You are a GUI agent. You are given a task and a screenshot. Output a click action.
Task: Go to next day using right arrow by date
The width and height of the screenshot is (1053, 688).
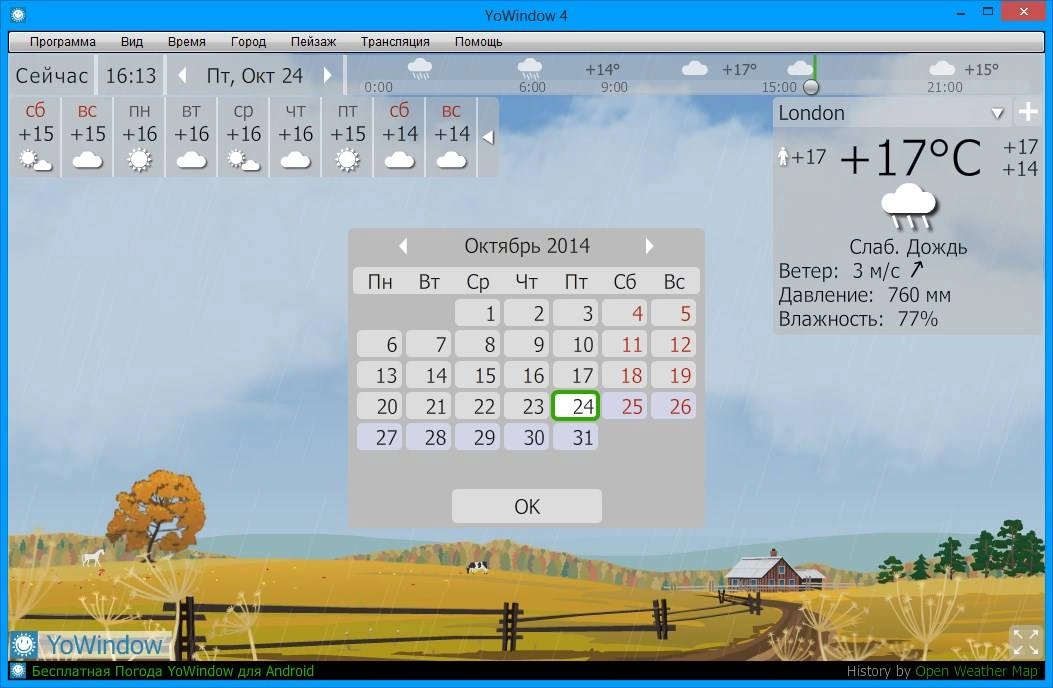tap(328, 75)
